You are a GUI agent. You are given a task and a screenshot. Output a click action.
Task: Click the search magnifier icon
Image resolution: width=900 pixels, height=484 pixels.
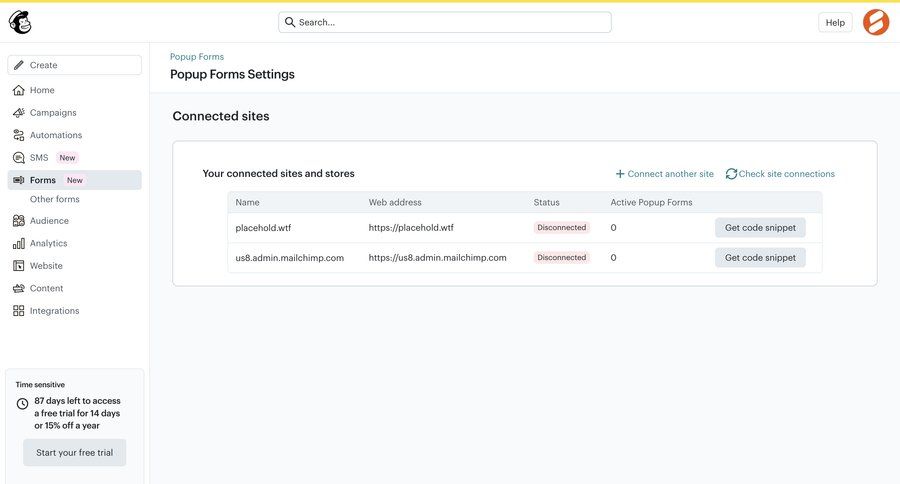290,22
